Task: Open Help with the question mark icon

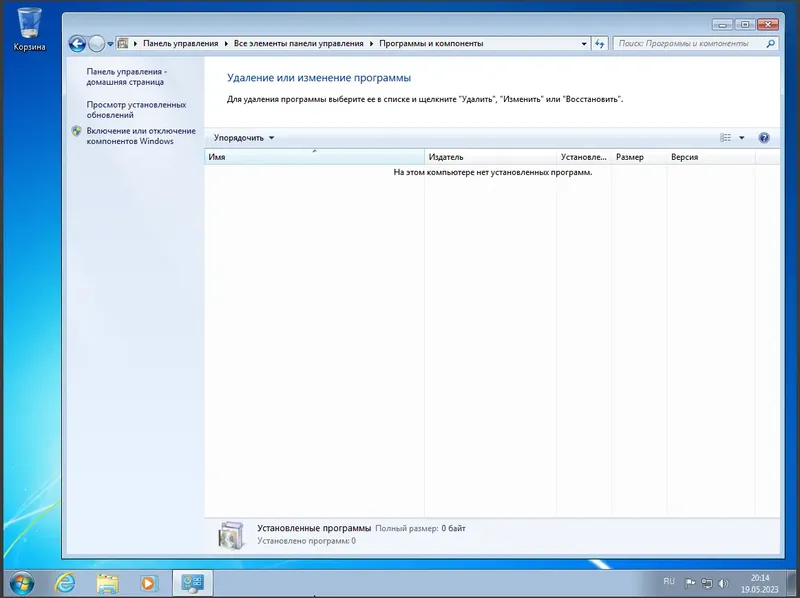Action: pyautogui.click(x=763, y=137)
